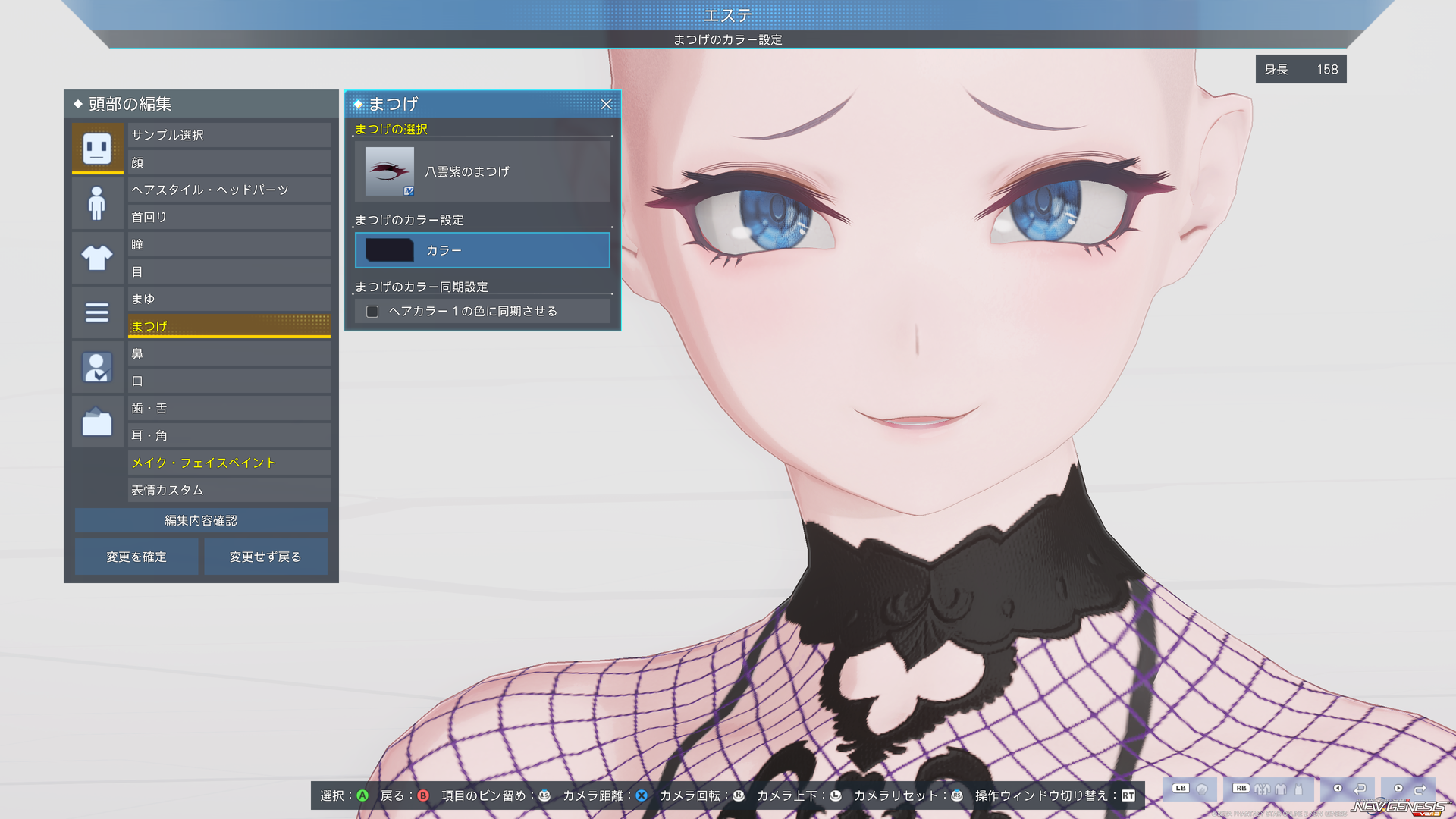Click the tank top innerwear icon
The image size is (1456, 819).
(1298, 789)
